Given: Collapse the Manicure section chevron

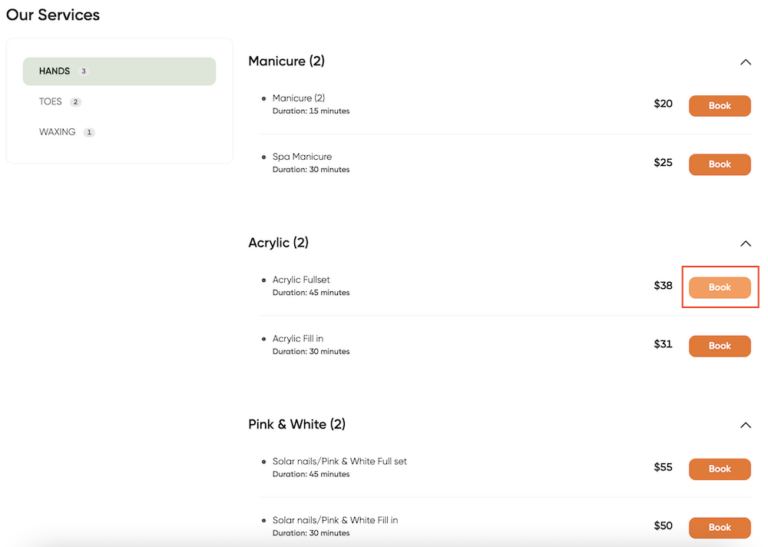Looking at the screenshot, I should 745,62.
